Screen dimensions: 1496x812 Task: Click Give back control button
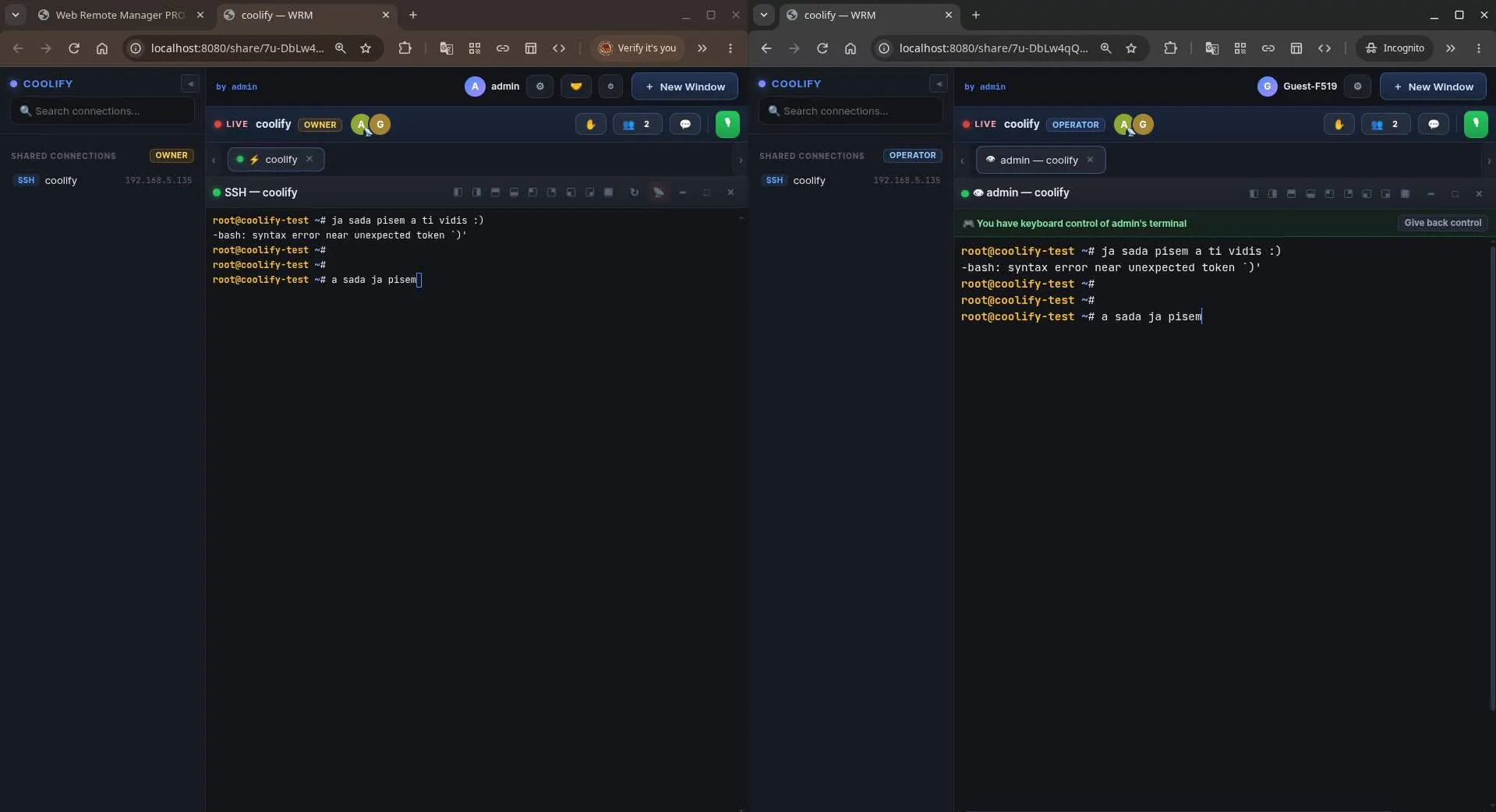[x=1442, y=223]
